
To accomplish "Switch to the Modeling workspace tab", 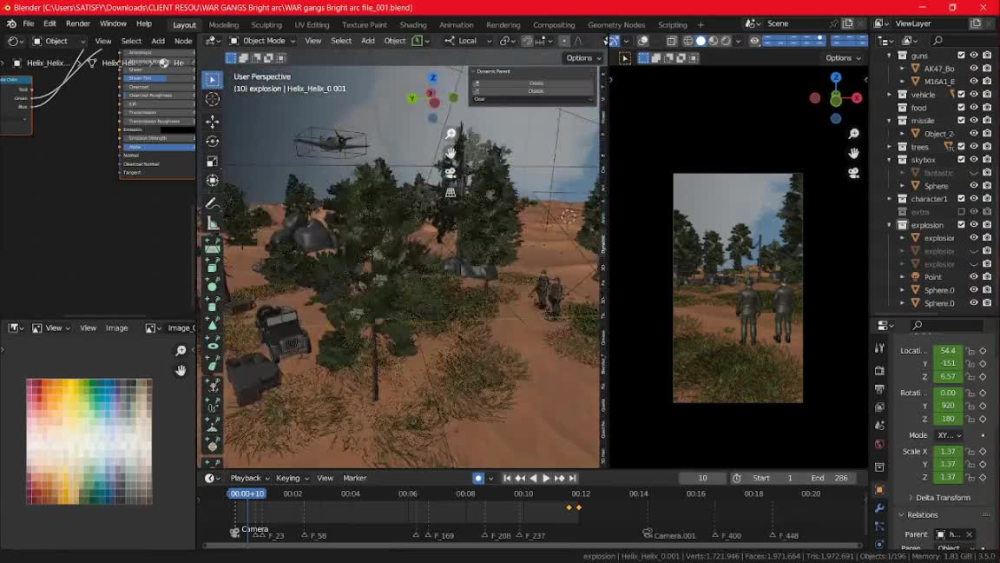I will pyautogui.click(x=223, y=25).
